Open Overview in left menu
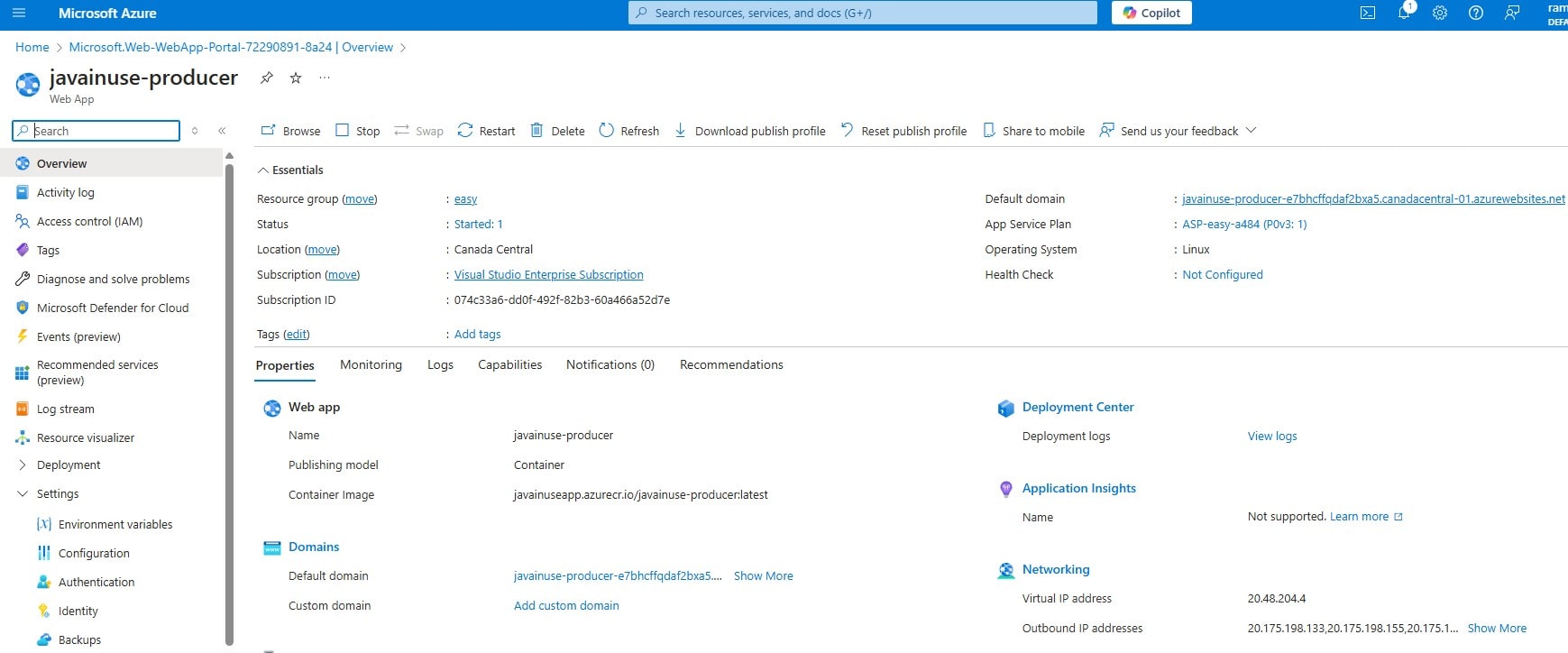Screen dimensions: 1568x653 pyautogui.click(x=111, y=163)
